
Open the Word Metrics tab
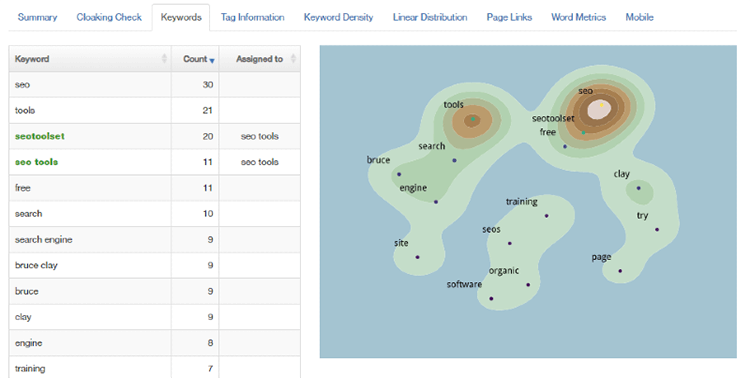[x=579, y=17]
